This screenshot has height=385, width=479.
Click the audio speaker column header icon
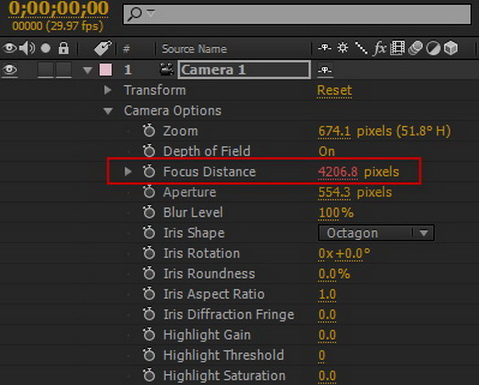(x=27, y=48)
